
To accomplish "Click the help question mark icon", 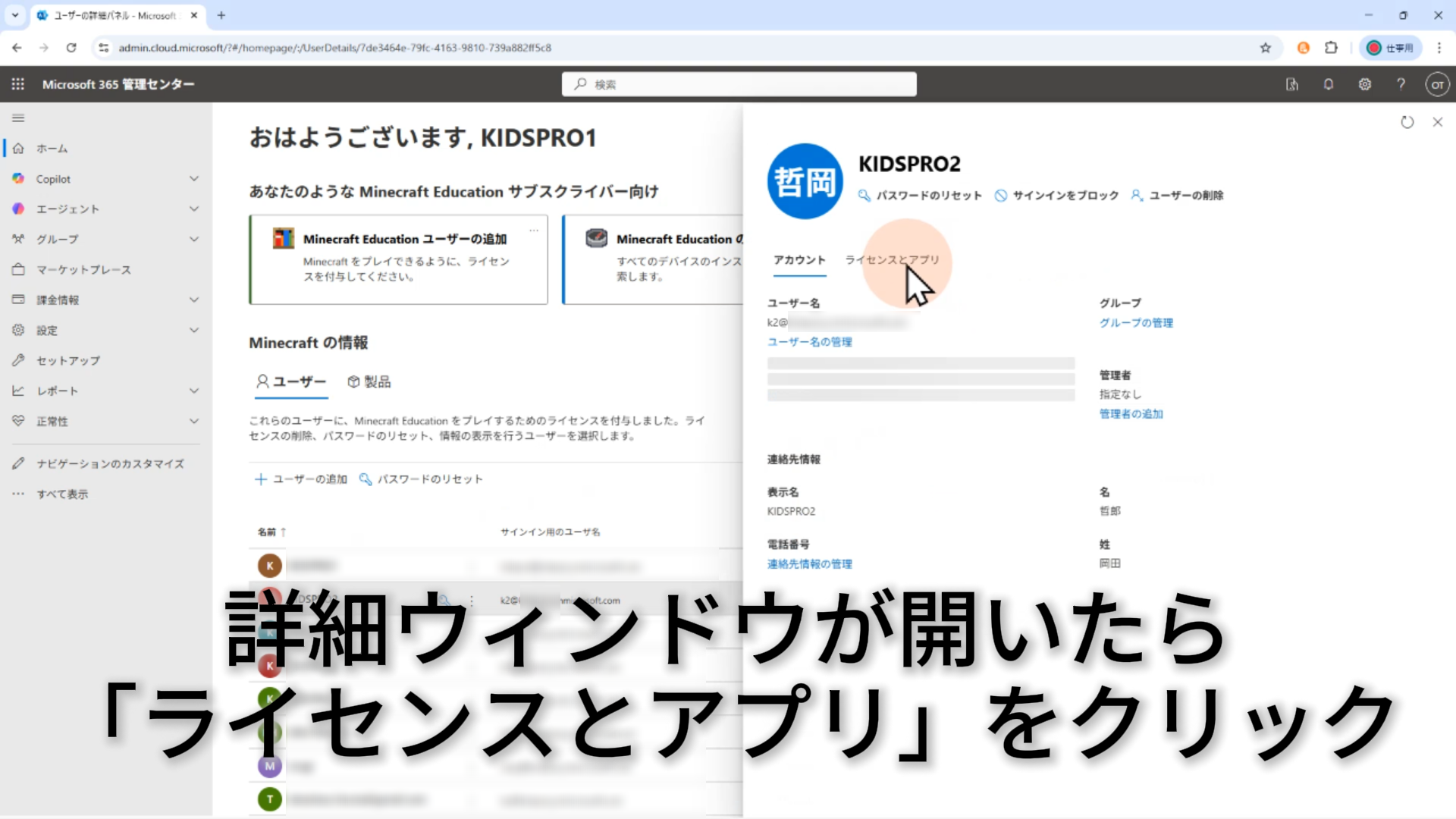I will tap(1401, 84).
